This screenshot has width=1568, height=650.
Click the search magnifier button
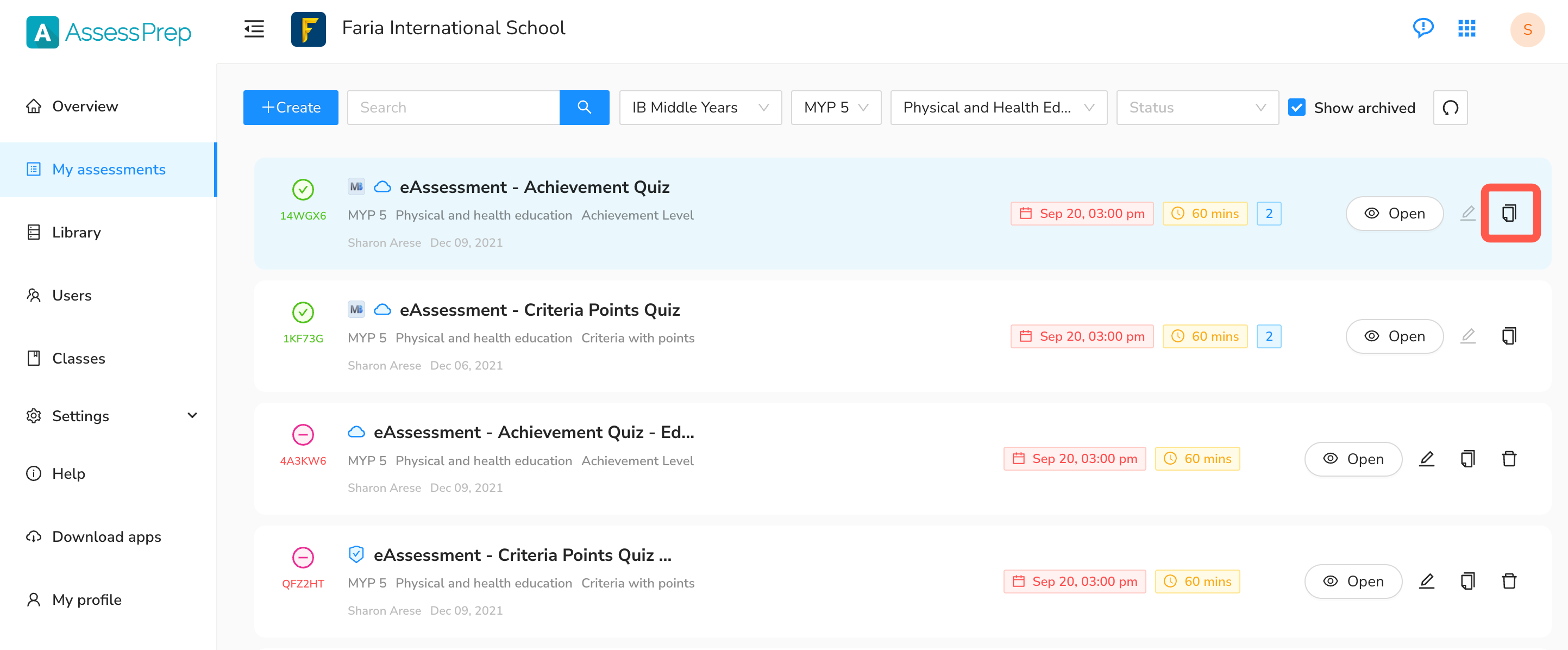[x=584, y=107]
